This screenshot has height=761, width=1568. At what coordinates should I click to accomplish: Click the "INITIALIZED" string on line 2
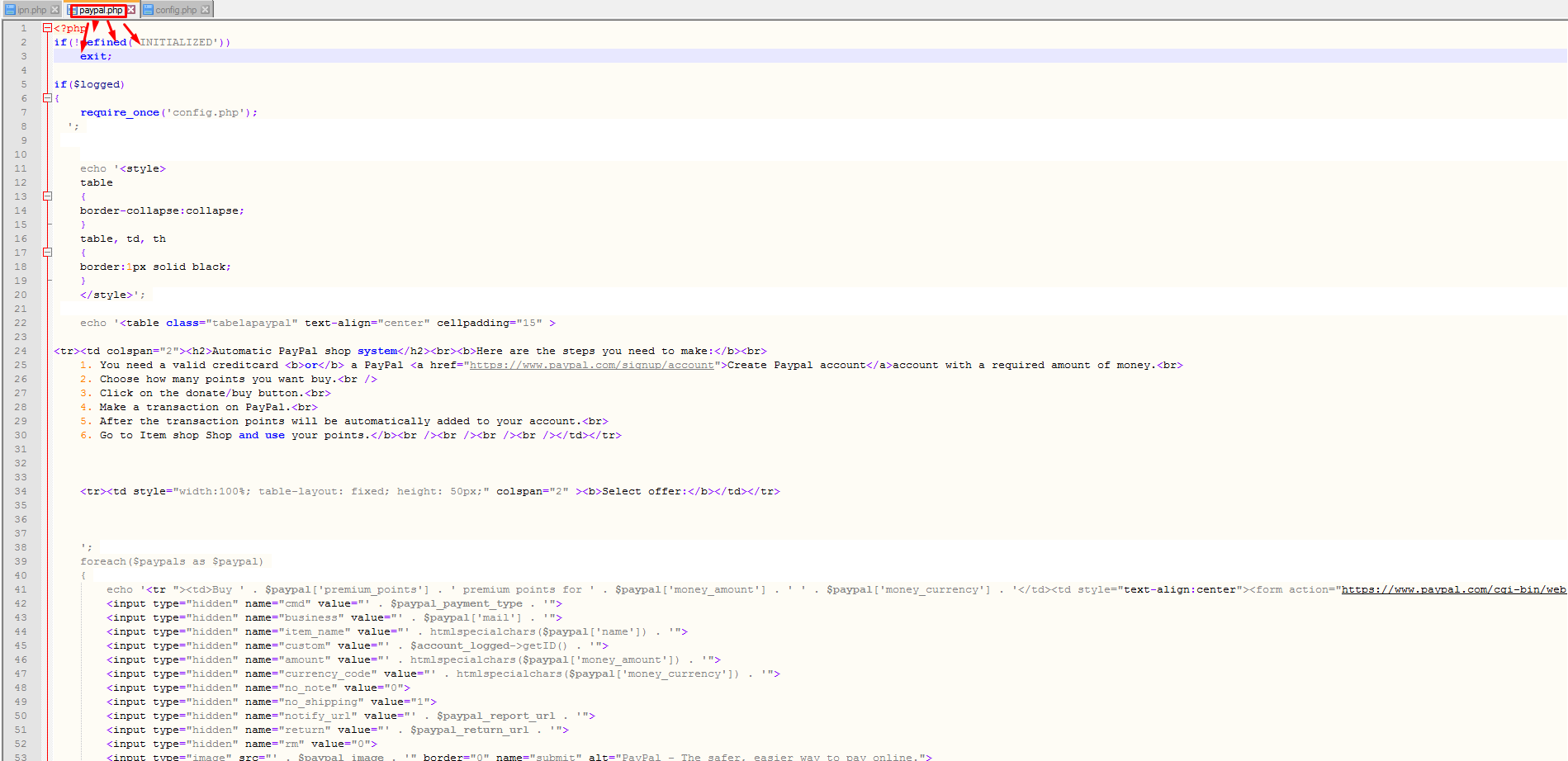[x=177, y=42]
